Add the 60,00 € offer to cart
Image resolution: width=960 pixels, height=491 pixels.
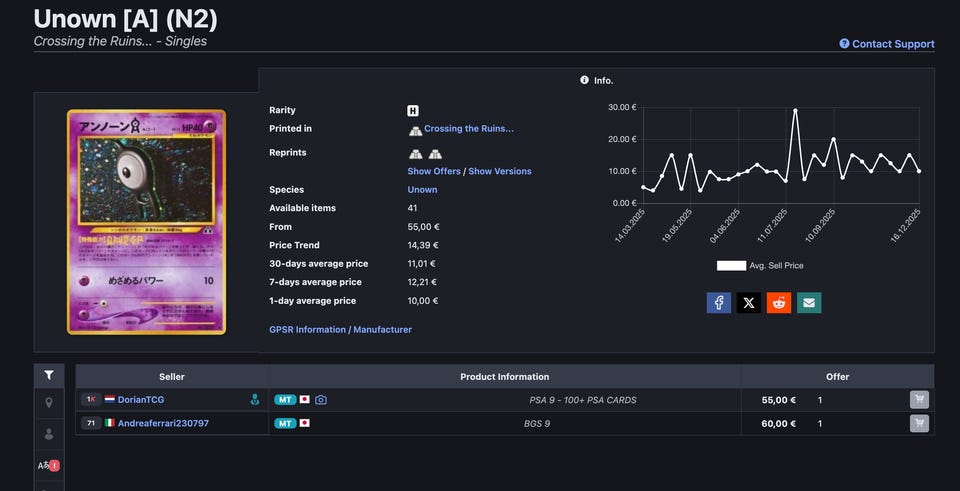coord(919,423)
